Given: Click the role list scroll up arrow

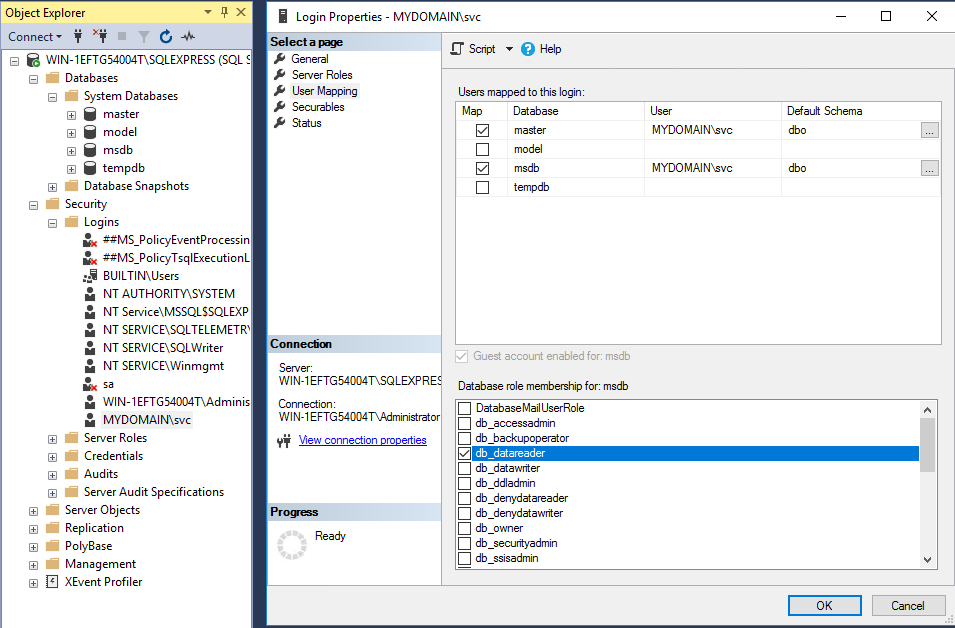Looking at the screenshot, I should (x=927, y=410).
